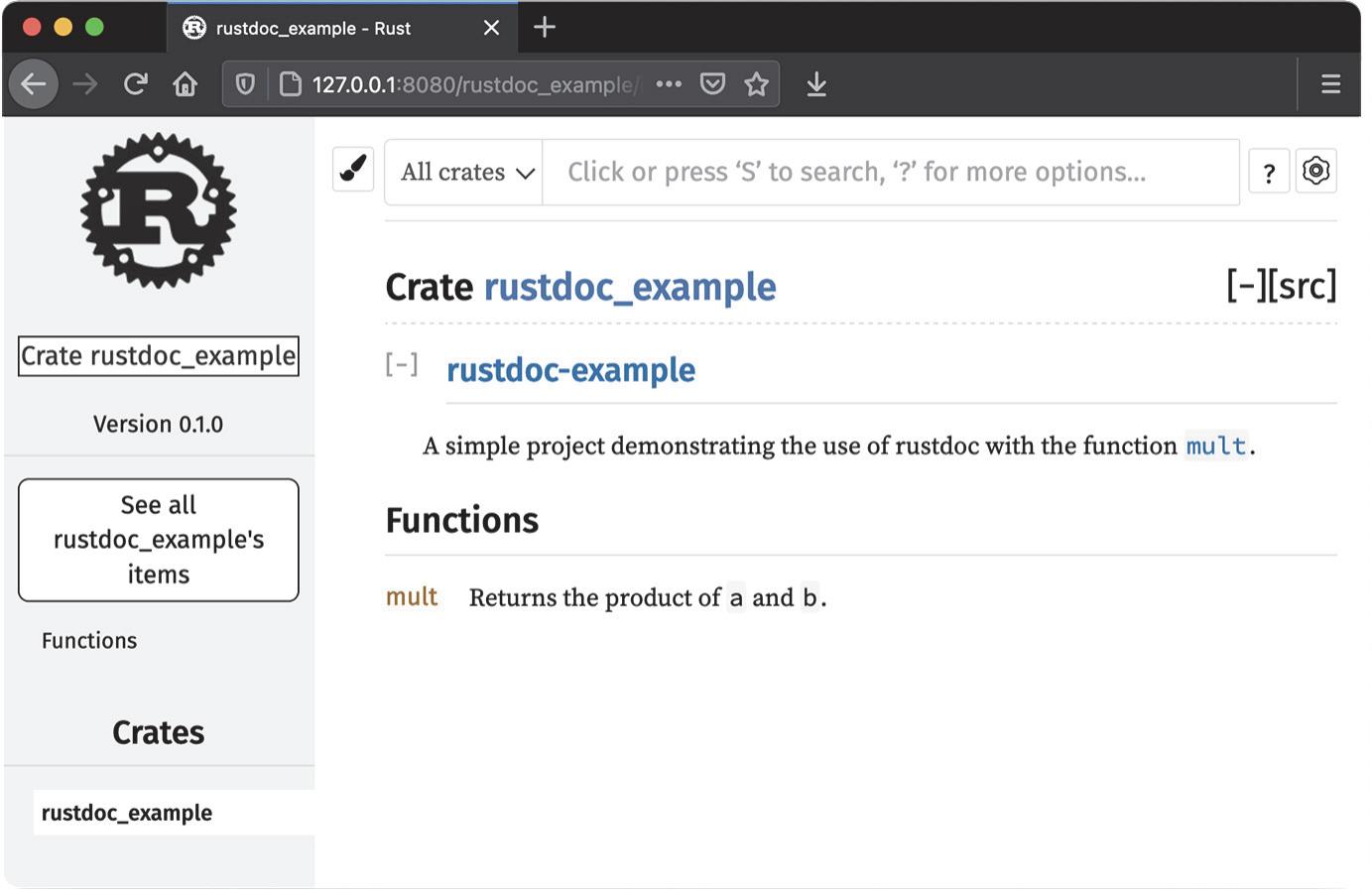Screen dimensions: 1372x895
Task: Click See all rustdoc_example's items button
Action: 159,540
